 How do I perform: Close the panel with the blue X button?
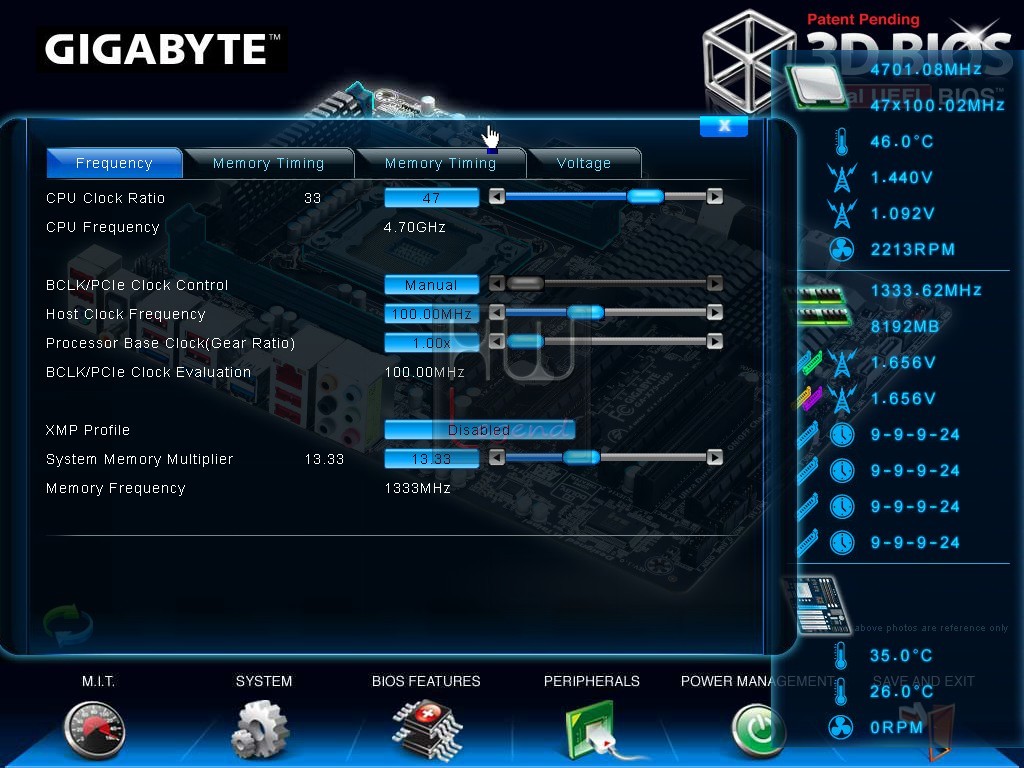coord(724,126)
